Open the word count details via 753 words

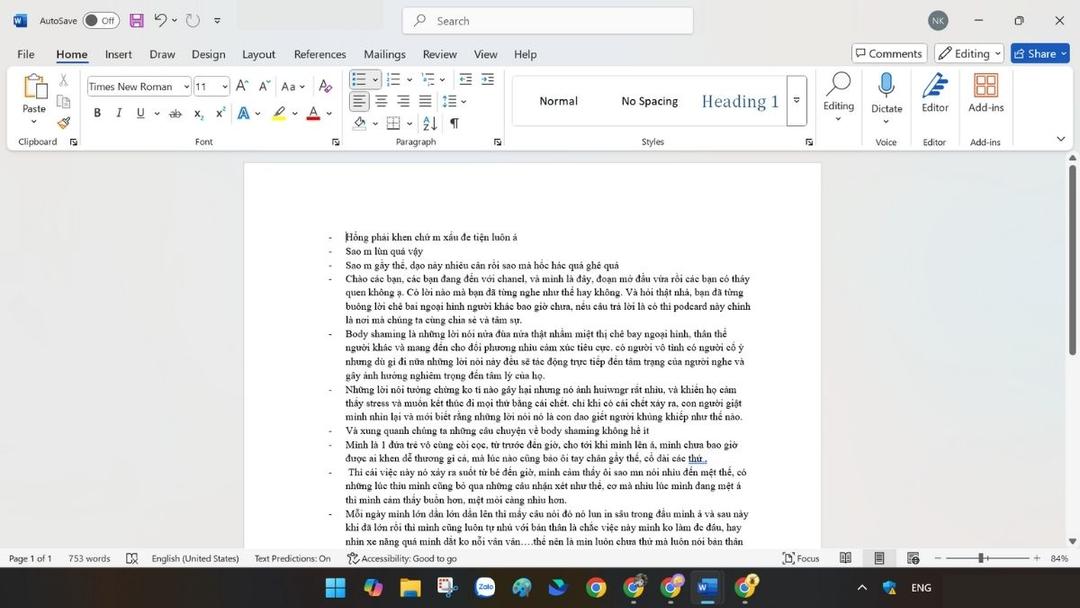click(89, 558)
